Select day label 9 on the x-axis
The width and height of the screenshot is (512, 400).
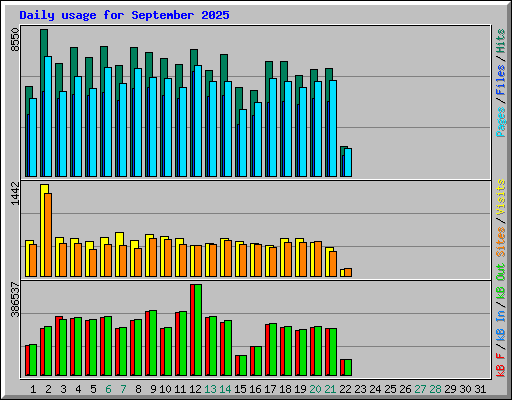coord(153,389)
